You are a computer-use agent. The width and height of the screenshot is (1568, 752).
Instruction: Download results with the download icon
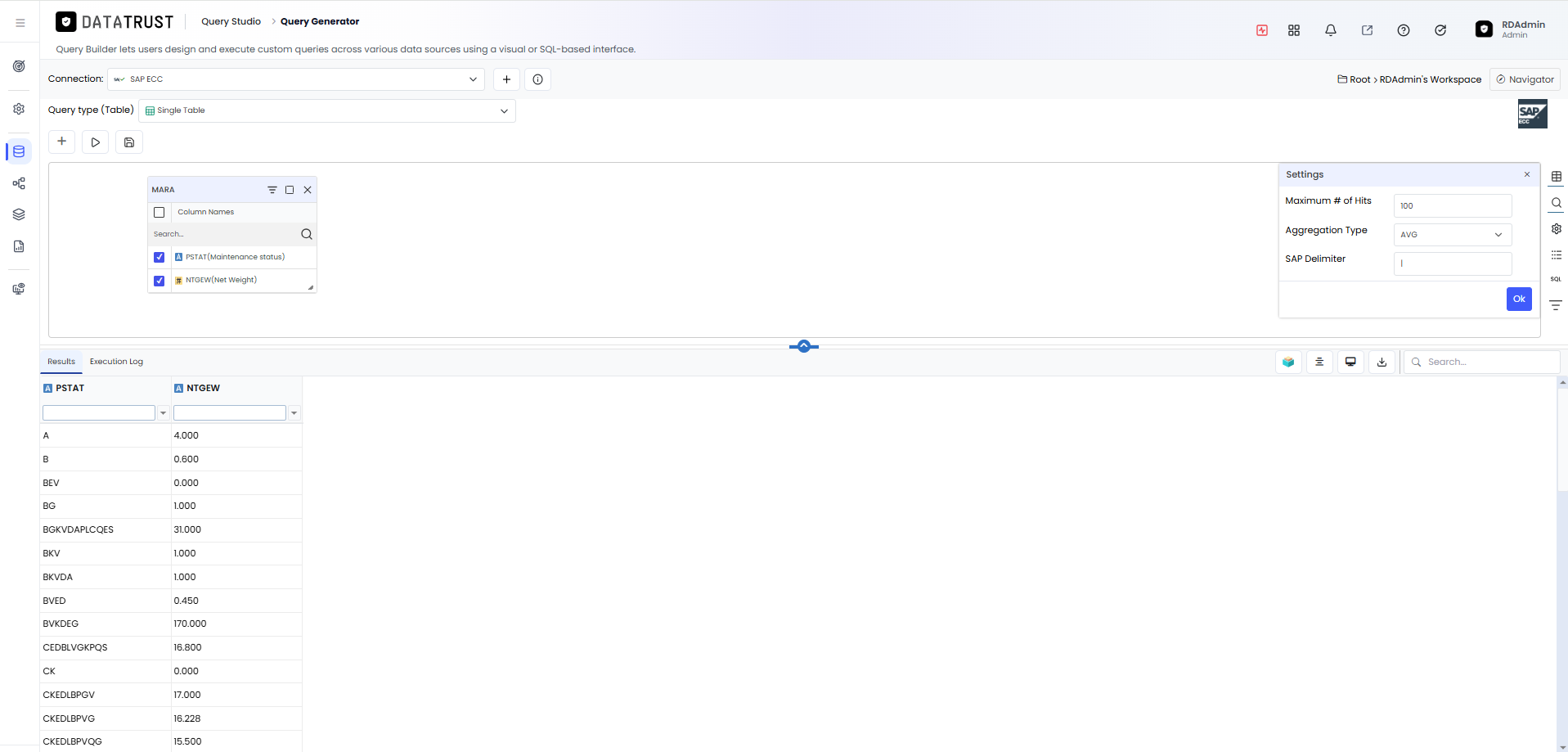tap(1382, 362)
